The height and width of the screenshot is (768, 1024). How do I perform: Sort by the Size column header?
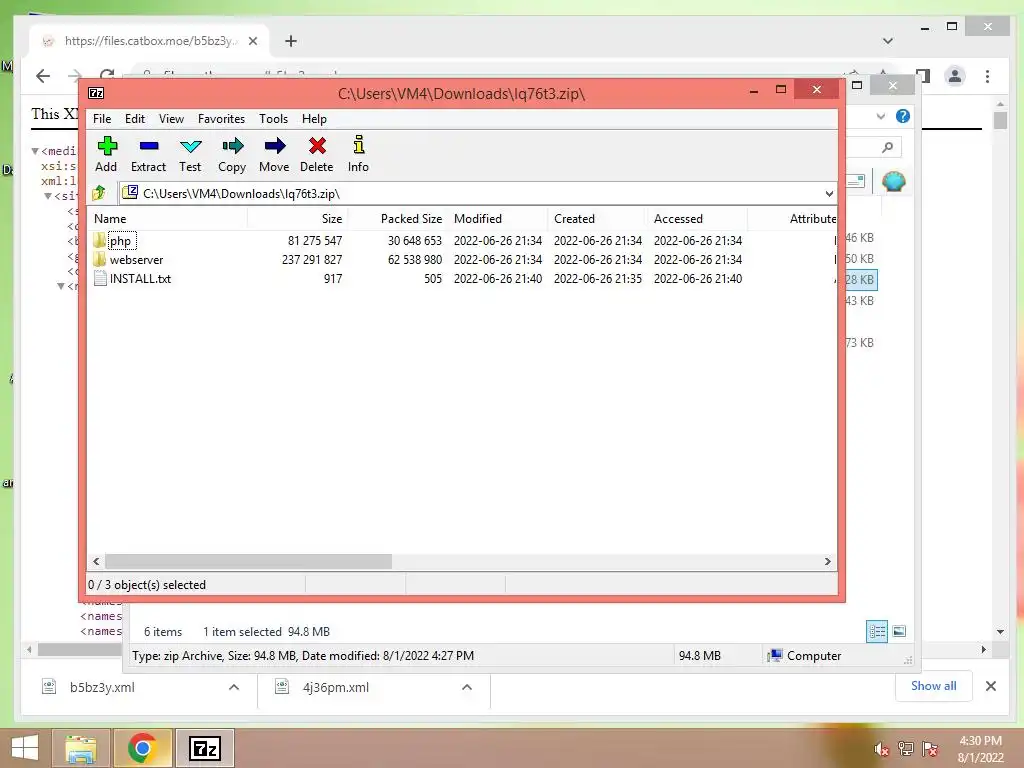(297, 219)
